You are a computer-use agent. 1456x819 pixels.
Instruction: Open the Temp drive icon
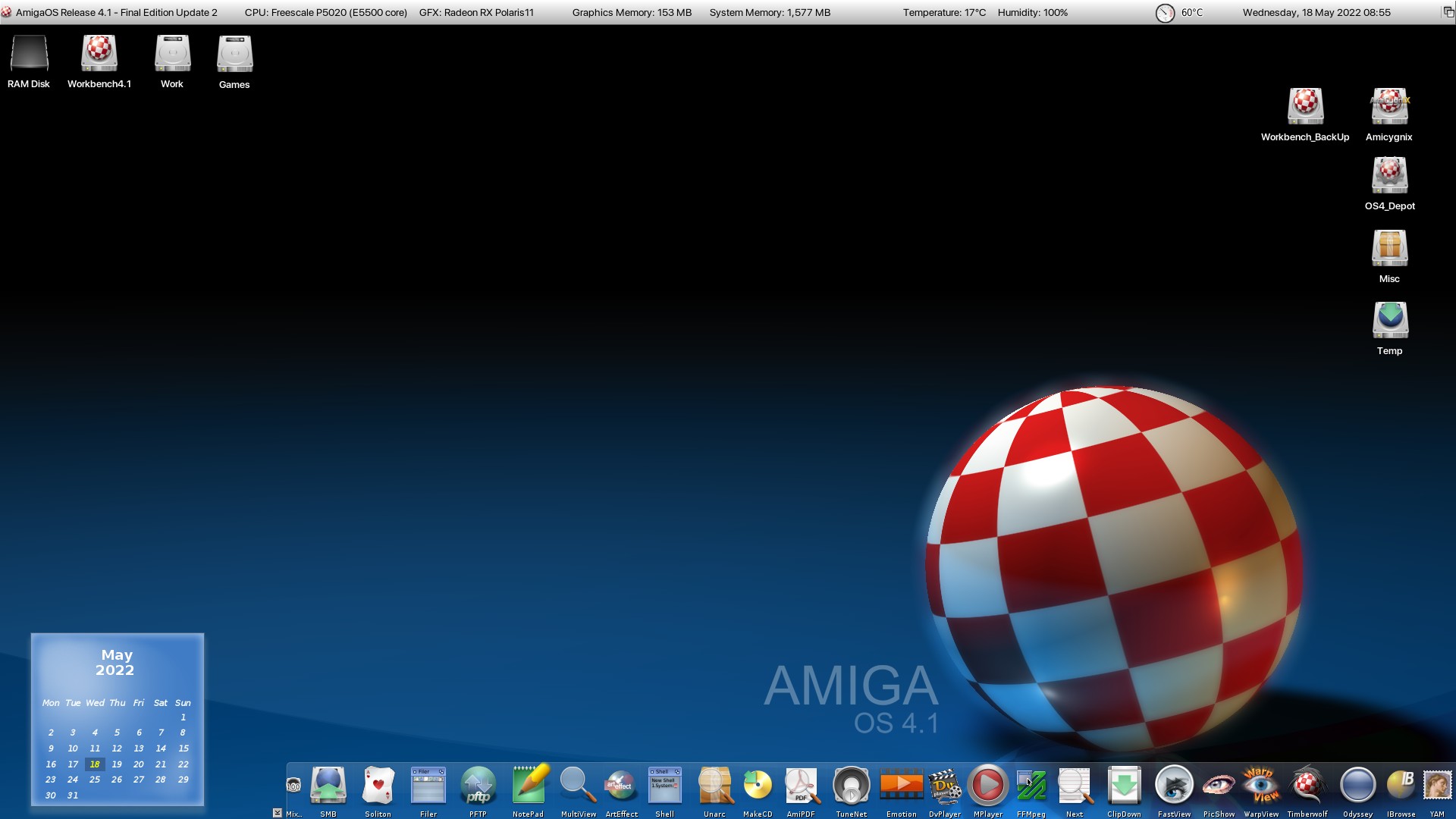[x=1389, y=320]
